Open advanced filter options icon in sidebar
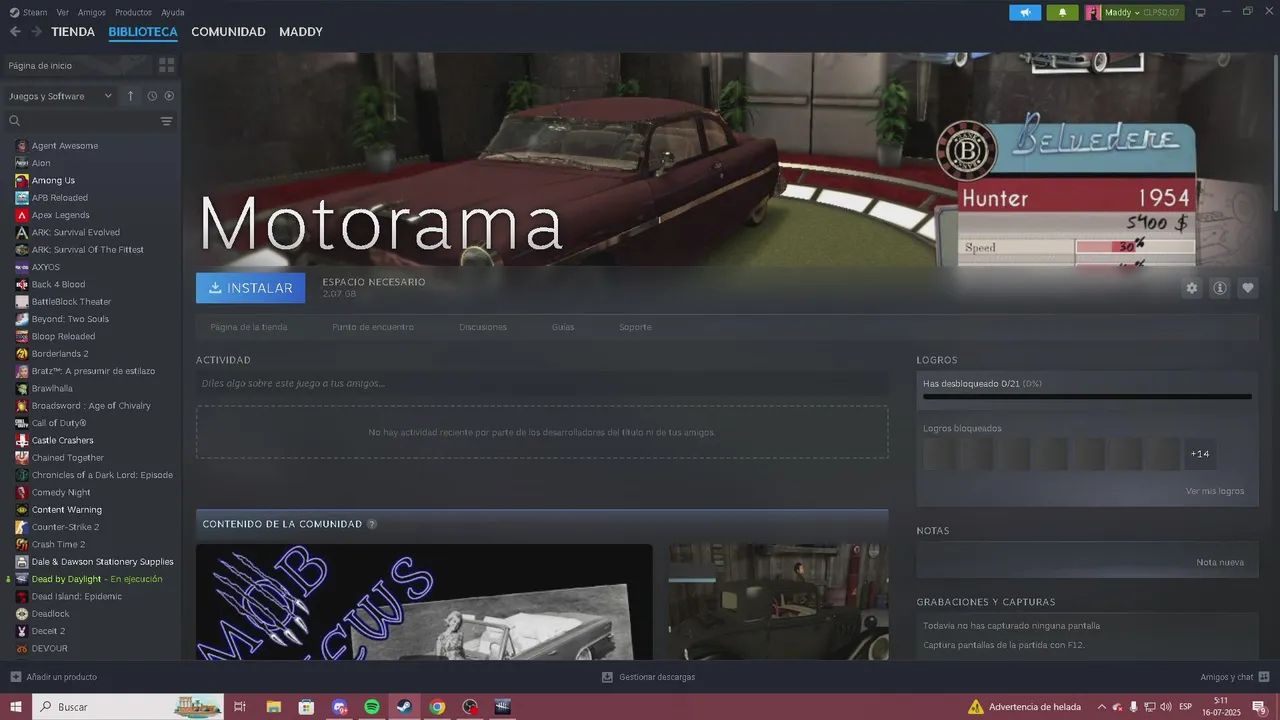 point(167,121)
